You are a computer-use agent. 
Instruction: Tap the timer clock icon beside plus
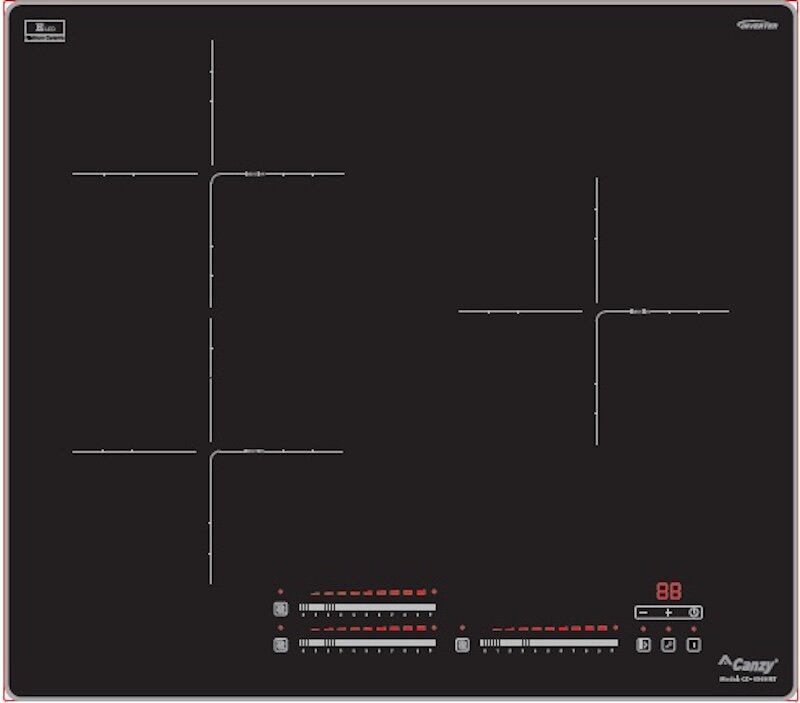tap(694, 612)
